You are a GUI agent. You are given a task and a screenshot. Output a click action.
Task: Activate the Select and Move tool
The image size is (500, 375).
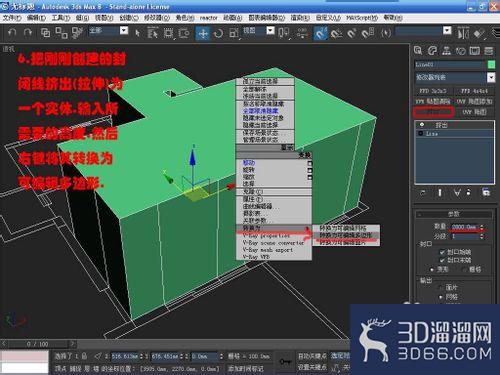click(x=203, y=33)
